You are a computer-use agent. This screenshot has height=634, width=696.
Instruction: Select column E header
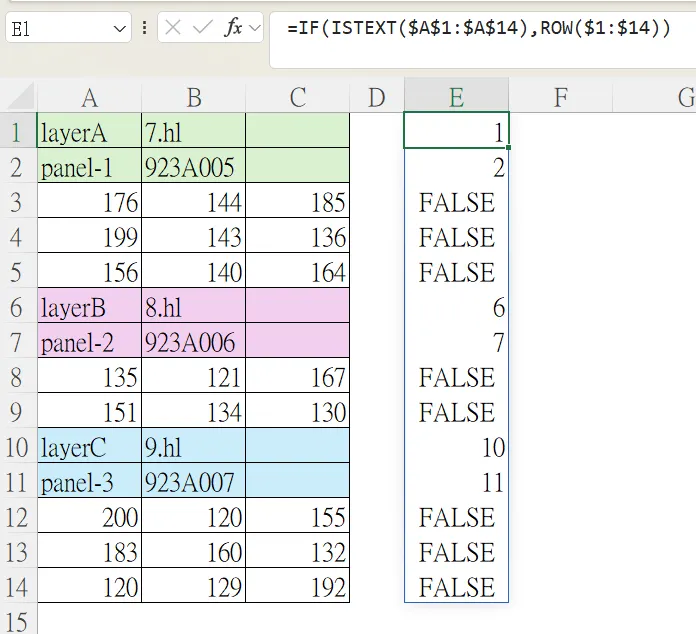pyautogui.click(x=456, y=97)
